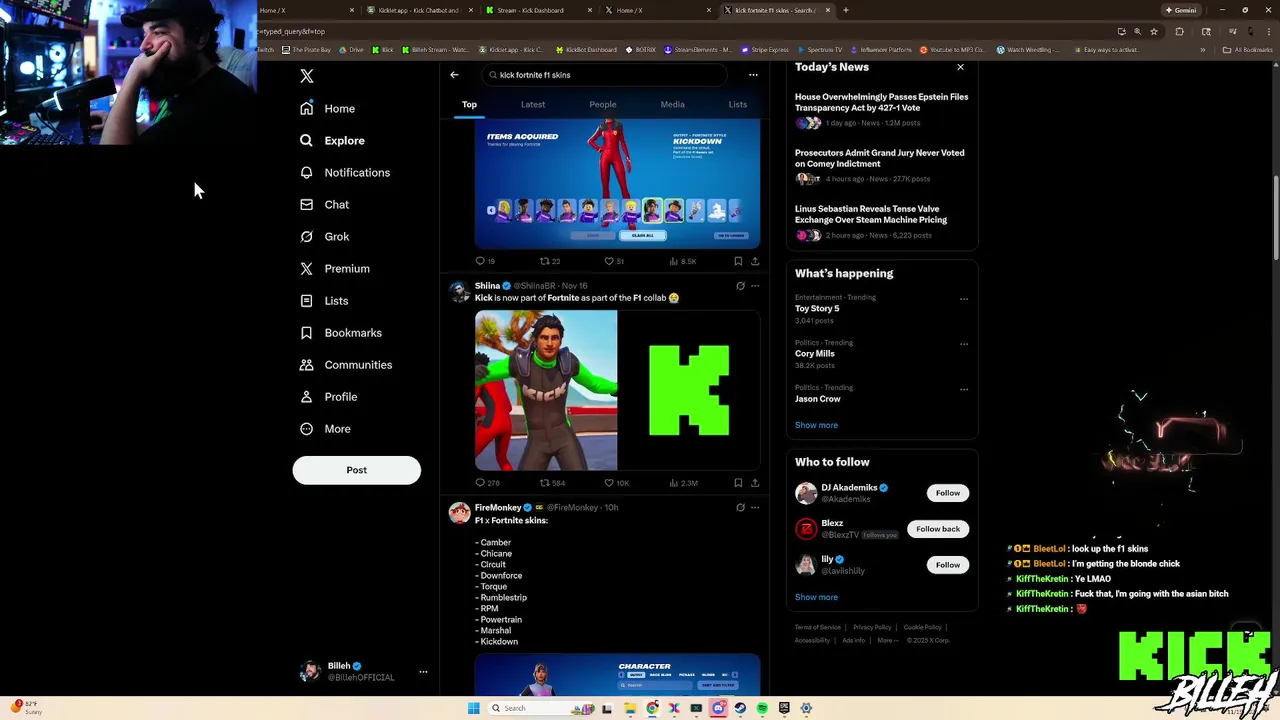Show more under Who to follow
This screenshot has height=720, width=1280.
point(816,597)
